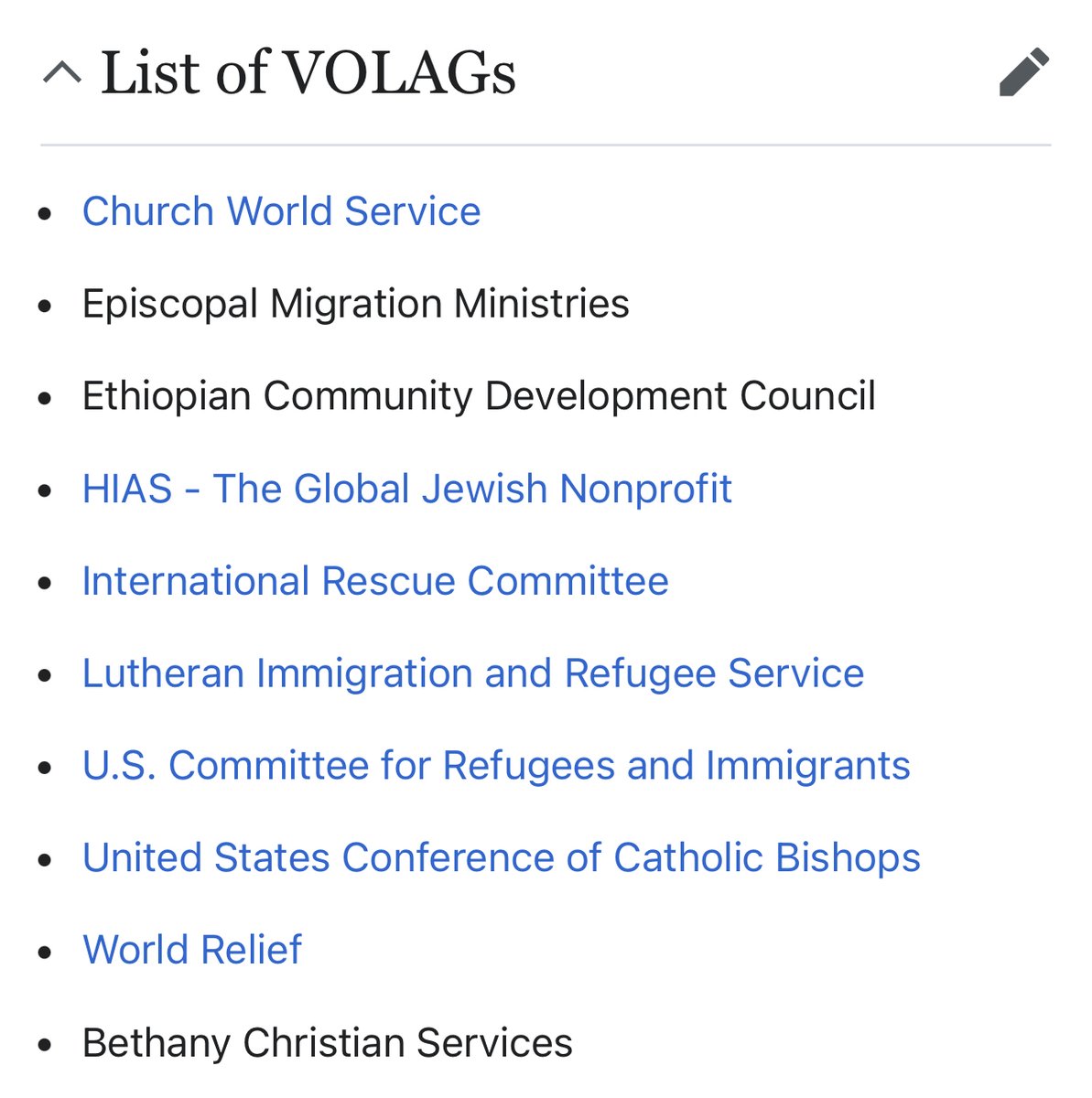Click the List of VOLAGs heading

tap(308, 72)
